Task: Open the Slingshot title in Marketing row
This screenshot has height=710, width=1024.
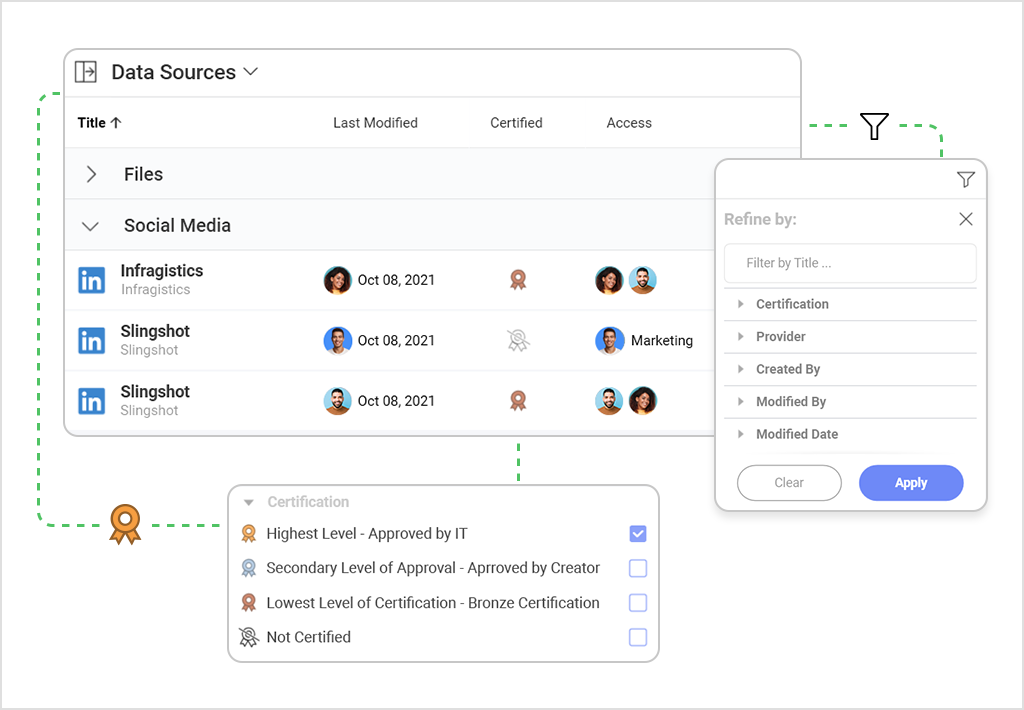Action: click(x=155, y=331)
